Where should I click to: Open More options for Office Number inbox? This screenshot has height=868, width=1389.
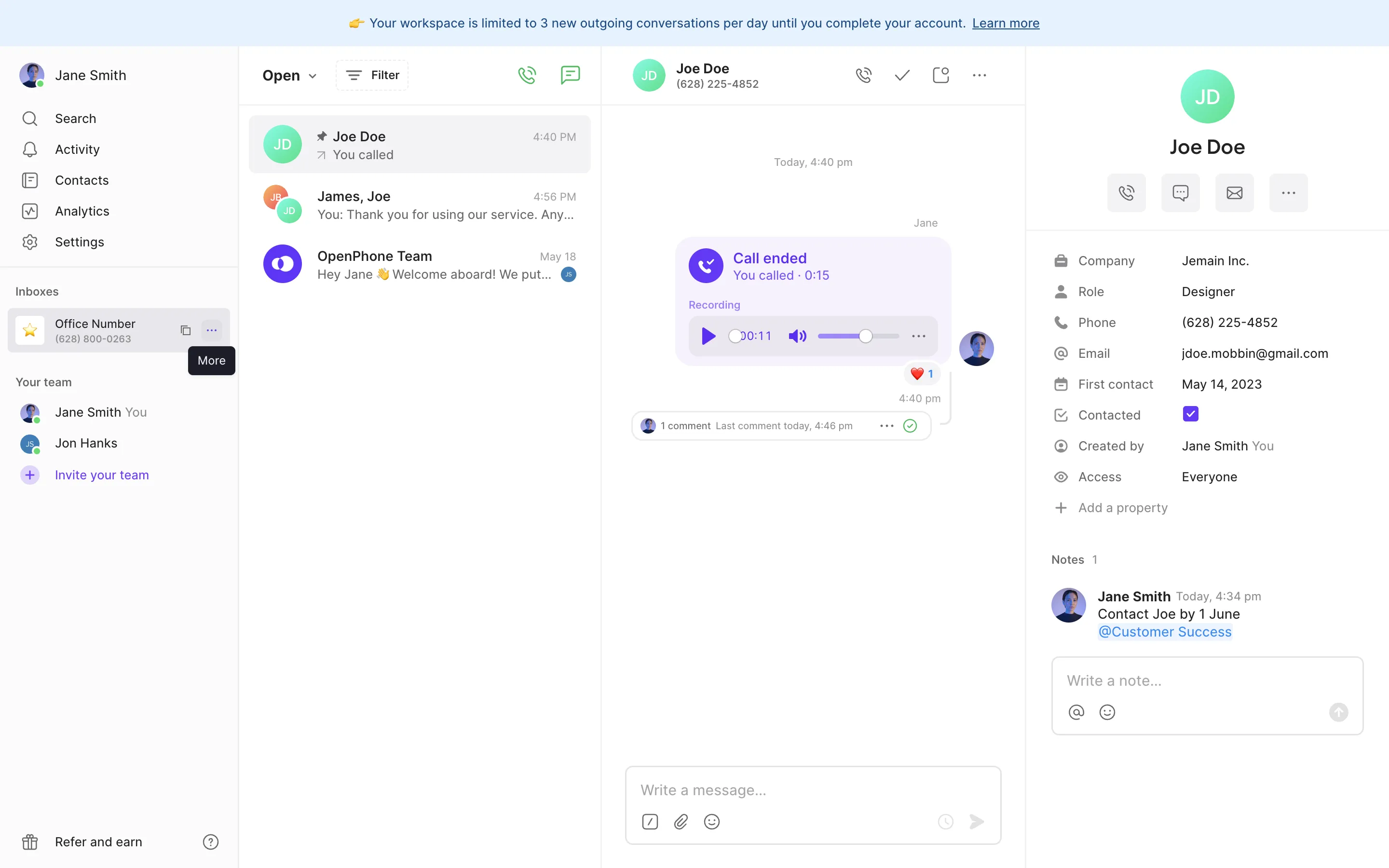211,330
